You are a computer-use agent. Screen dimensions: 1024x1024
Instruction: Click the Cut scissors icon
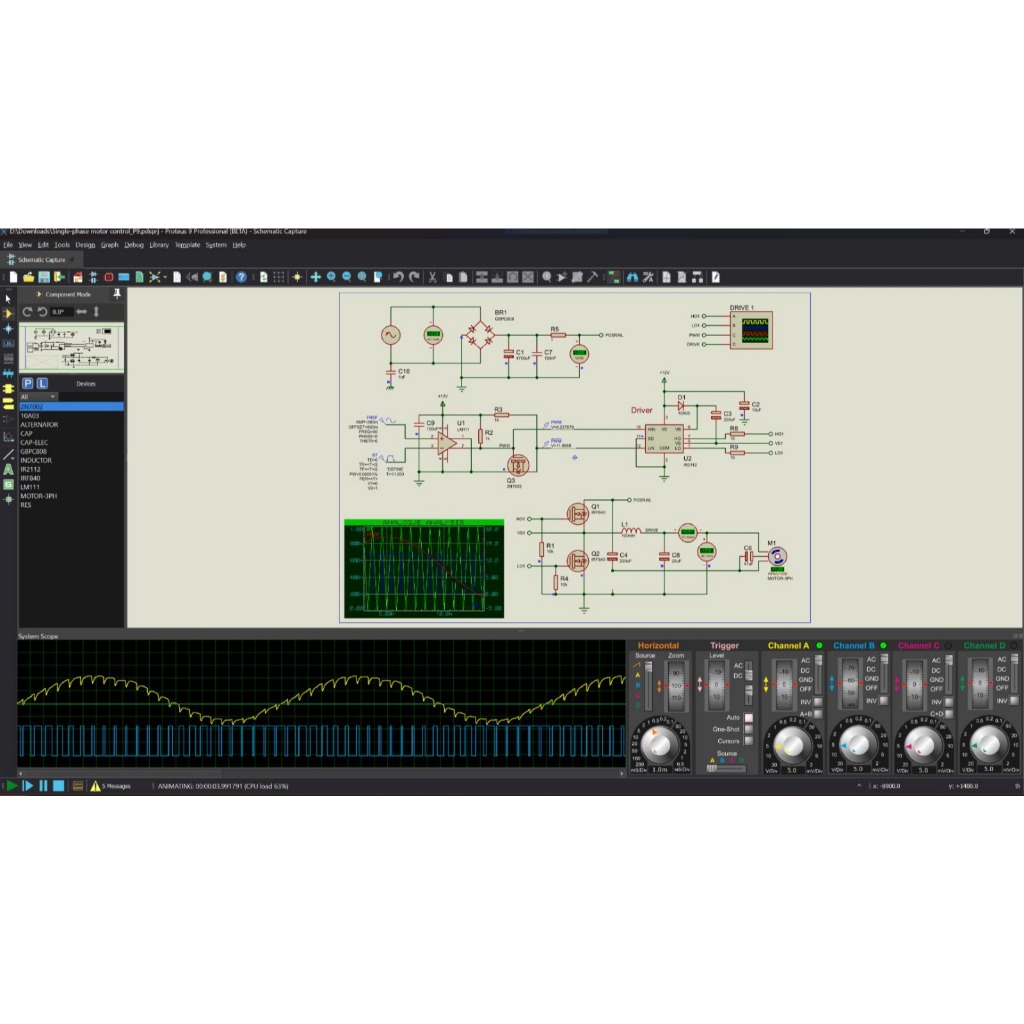[432, 277]
